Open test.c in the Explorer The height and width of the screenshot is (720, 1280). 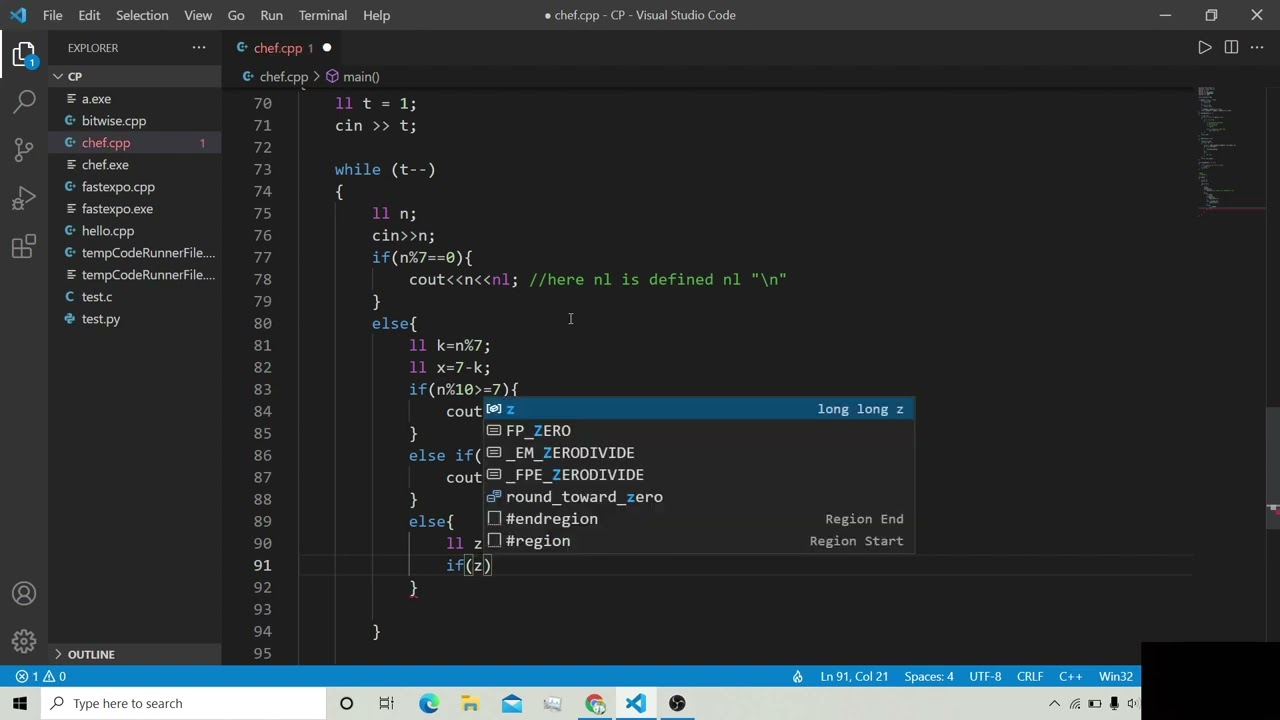(134, 297)
